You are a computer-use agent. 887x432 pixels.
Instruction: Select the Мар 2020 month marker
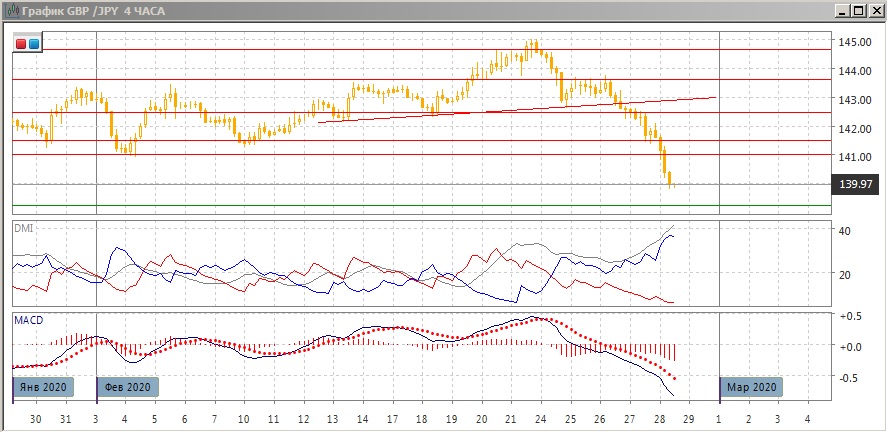(751, 387)
